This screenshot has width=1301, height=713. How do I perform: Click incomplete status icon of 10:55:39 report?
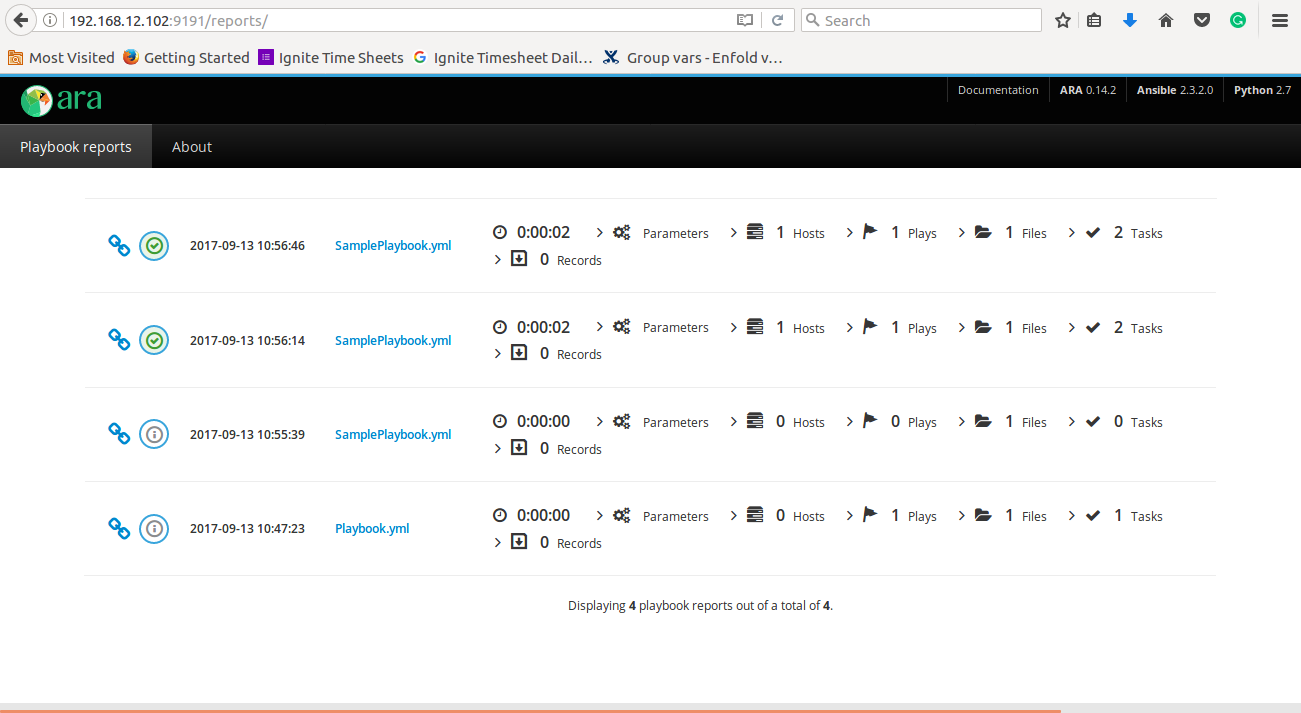154,434
